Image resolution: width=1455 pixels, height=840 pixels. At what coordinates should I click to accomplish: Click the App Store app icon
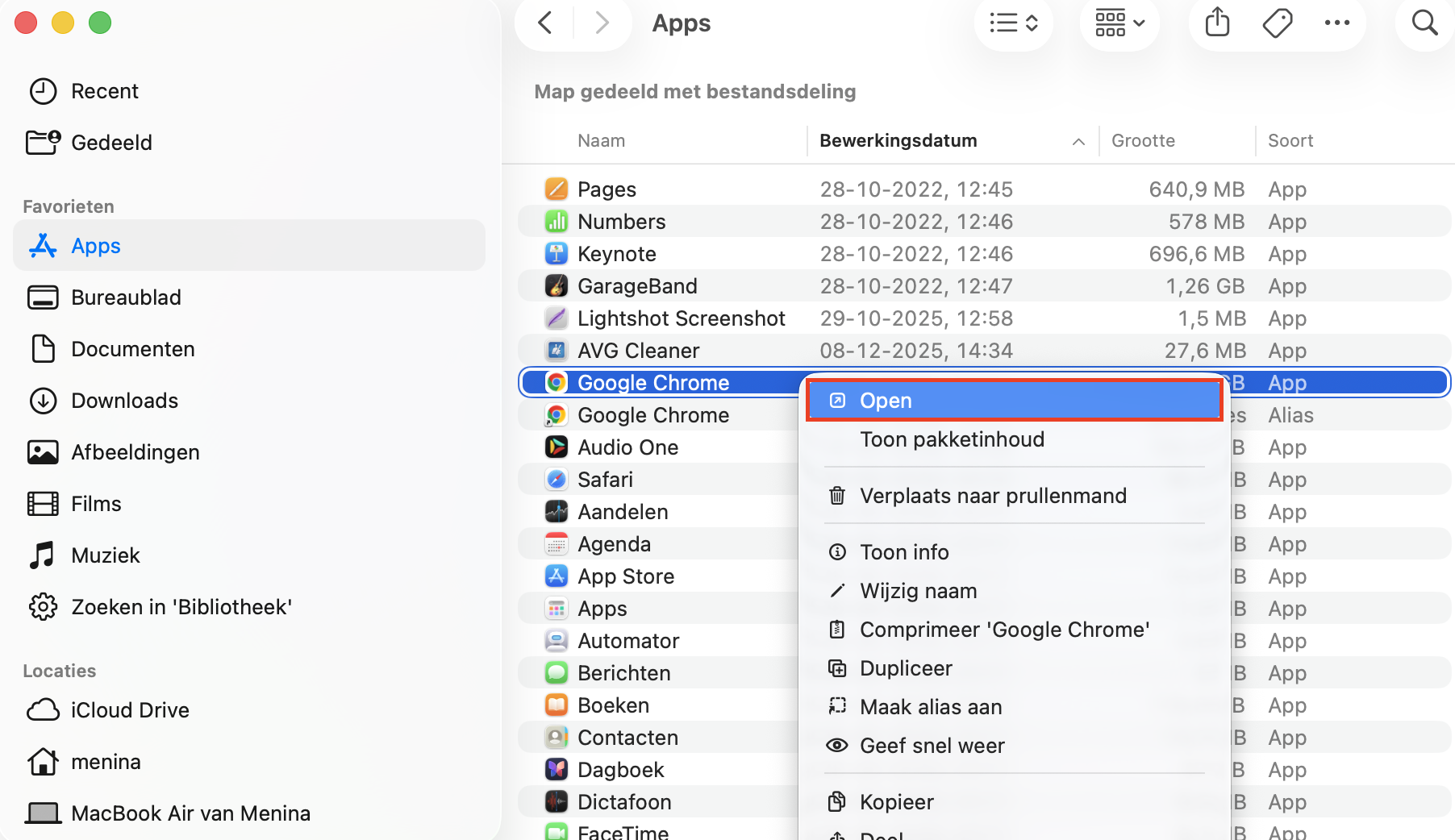point(557,576)
